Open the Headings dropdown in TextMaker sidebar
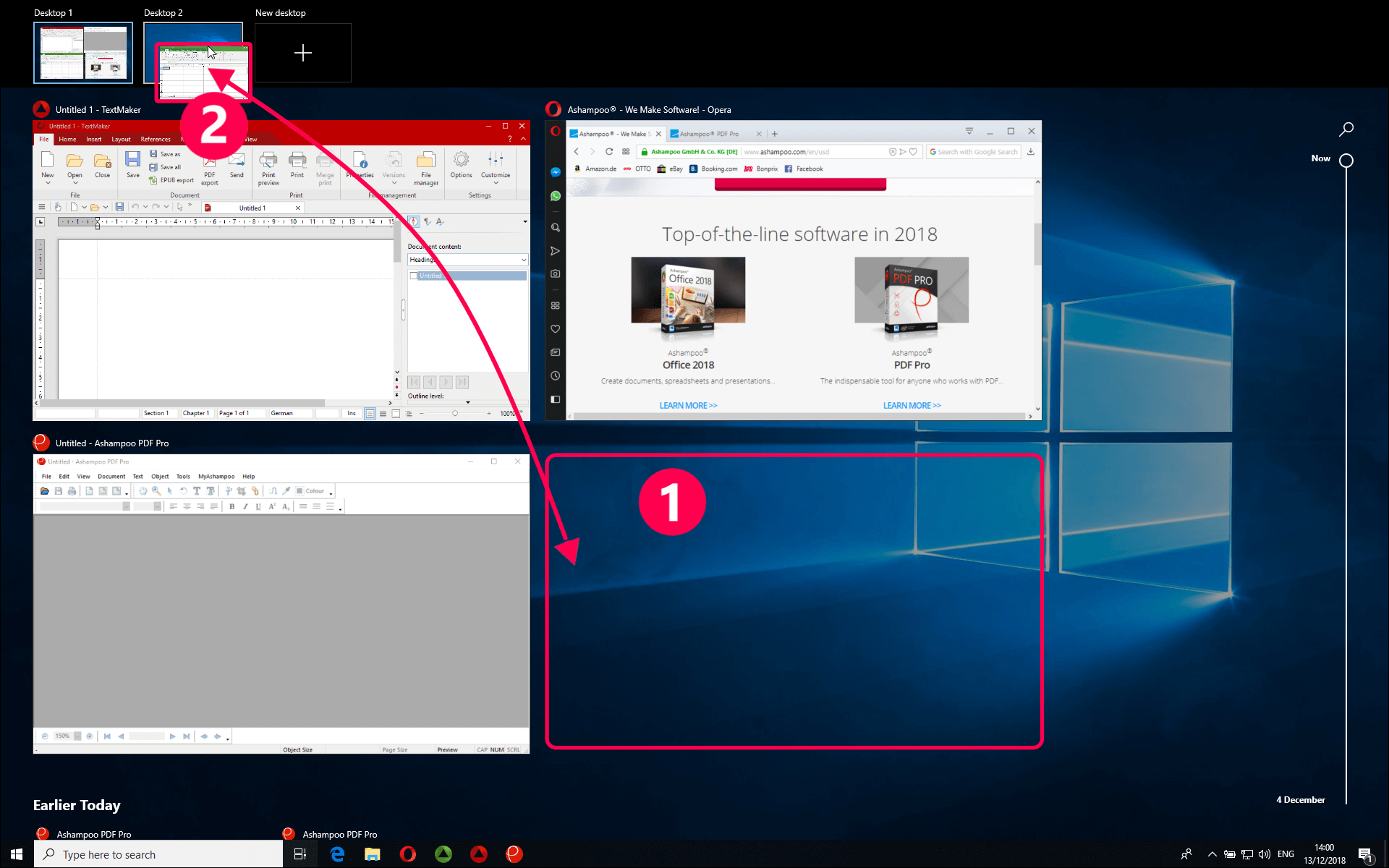1389x868 pixels. [x=468, y=260]
